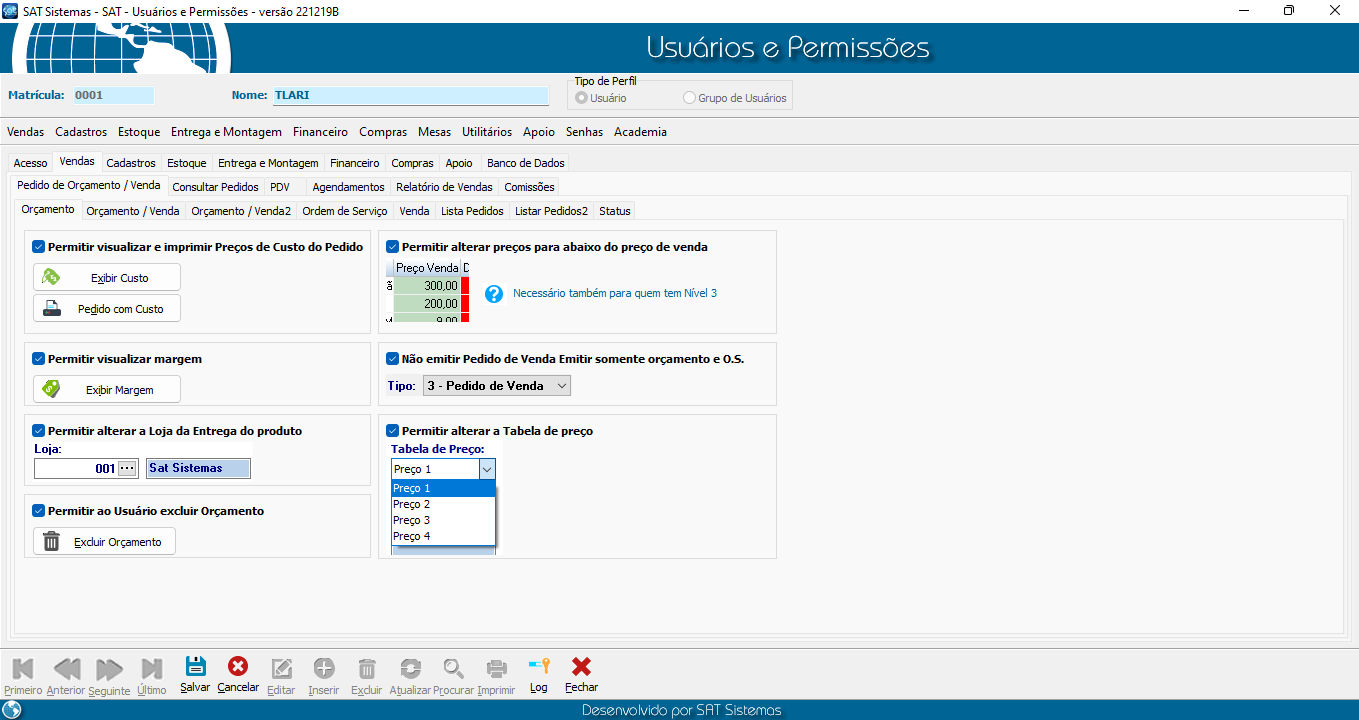Switch to the Consultar Pedidos tab

click(x=215, y=187)
